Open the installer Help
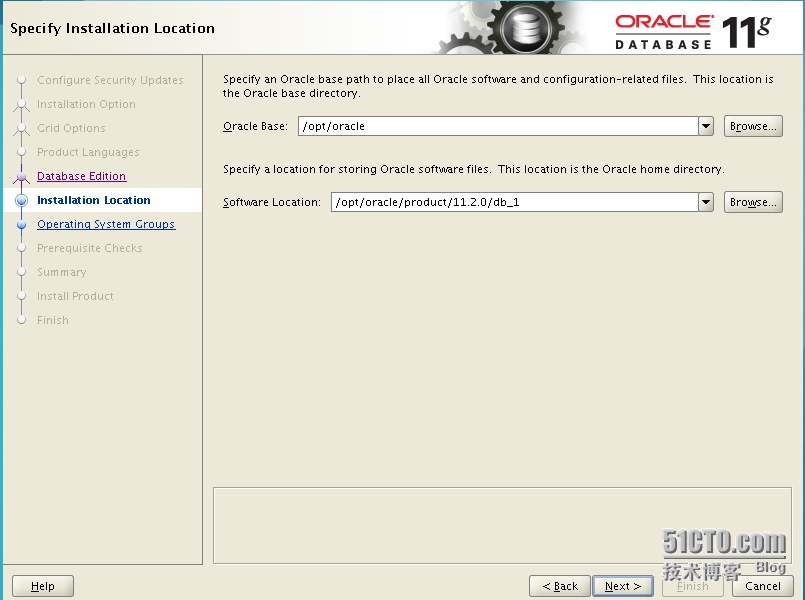Viewport: 805px width, 600px height. [x=43, y=586]
